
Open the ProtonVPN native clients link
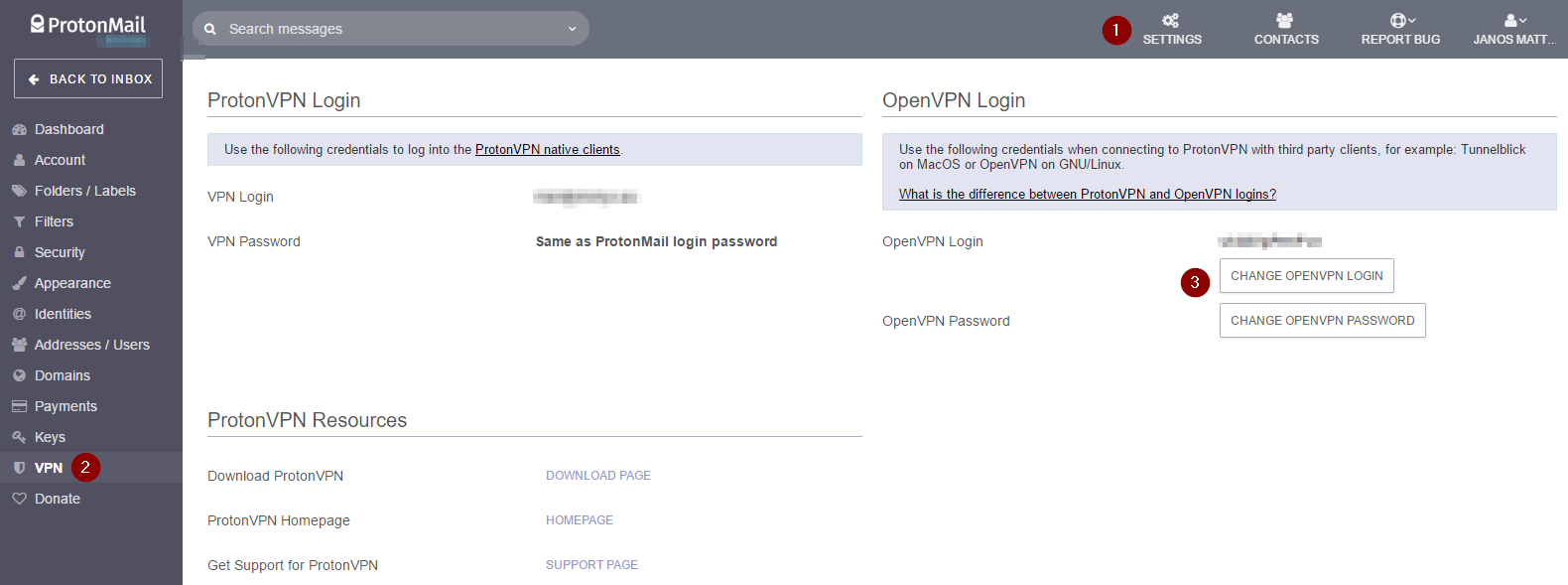(547, 150)
